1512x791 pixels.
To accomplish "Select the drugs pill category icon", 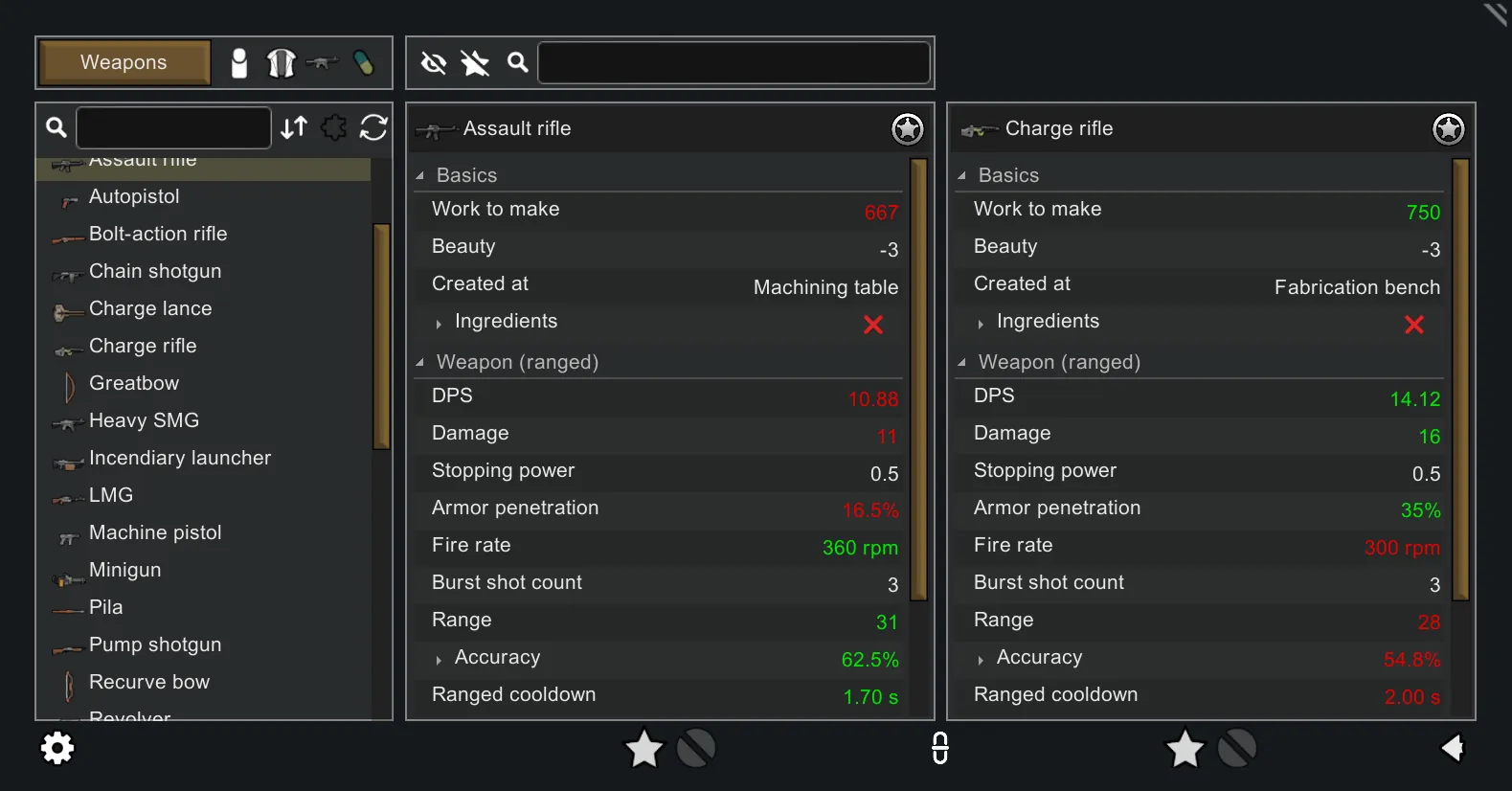I will click(x=364, y=63).
